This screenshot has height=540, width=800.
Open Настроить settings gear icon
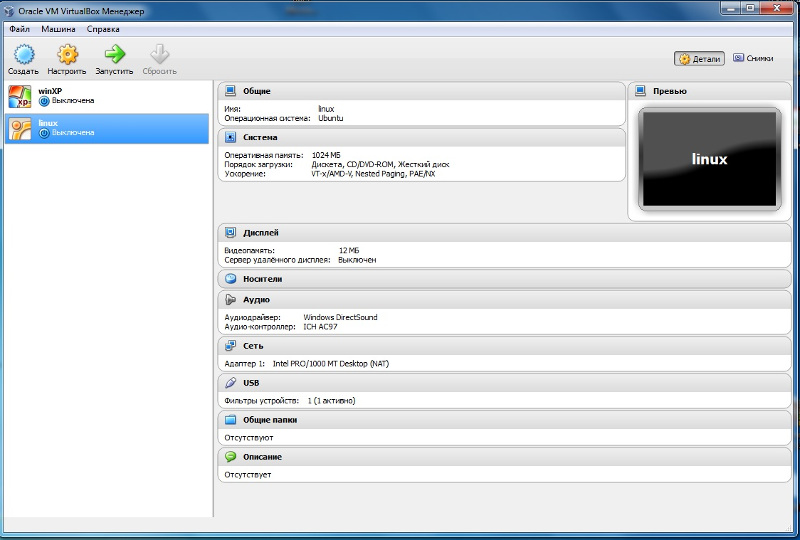click(x=67, y=55)
